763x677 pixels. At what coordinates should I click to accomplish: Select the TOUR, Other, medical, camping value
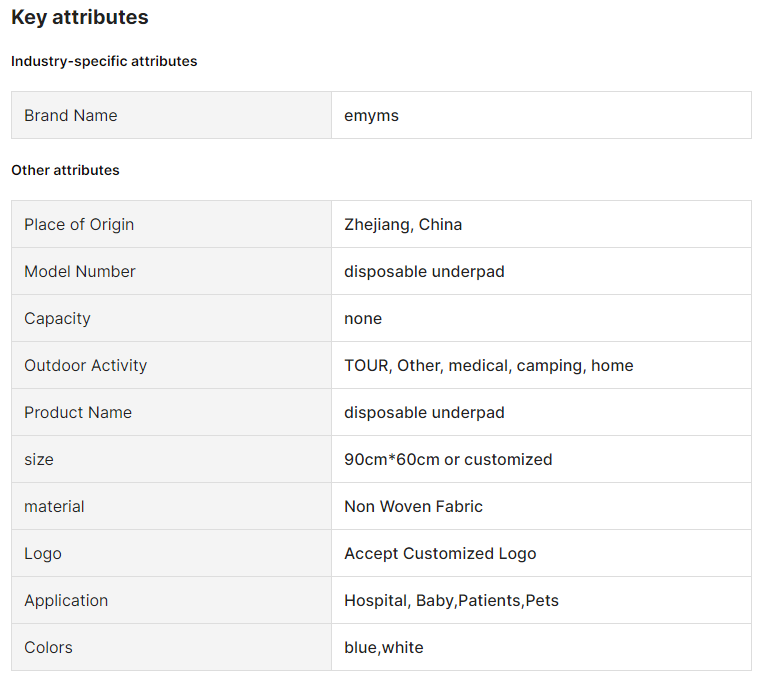[489, 366]
